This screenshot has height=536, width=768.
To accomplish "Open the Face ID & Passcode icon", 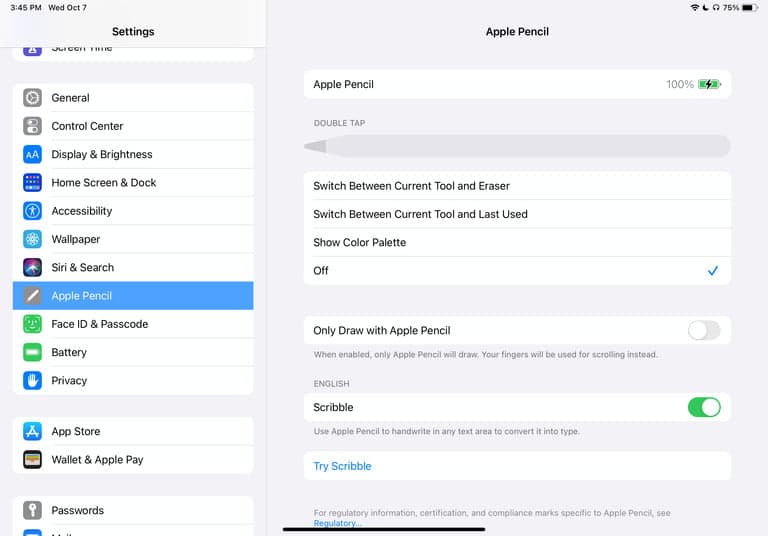I will click(32, 324).
